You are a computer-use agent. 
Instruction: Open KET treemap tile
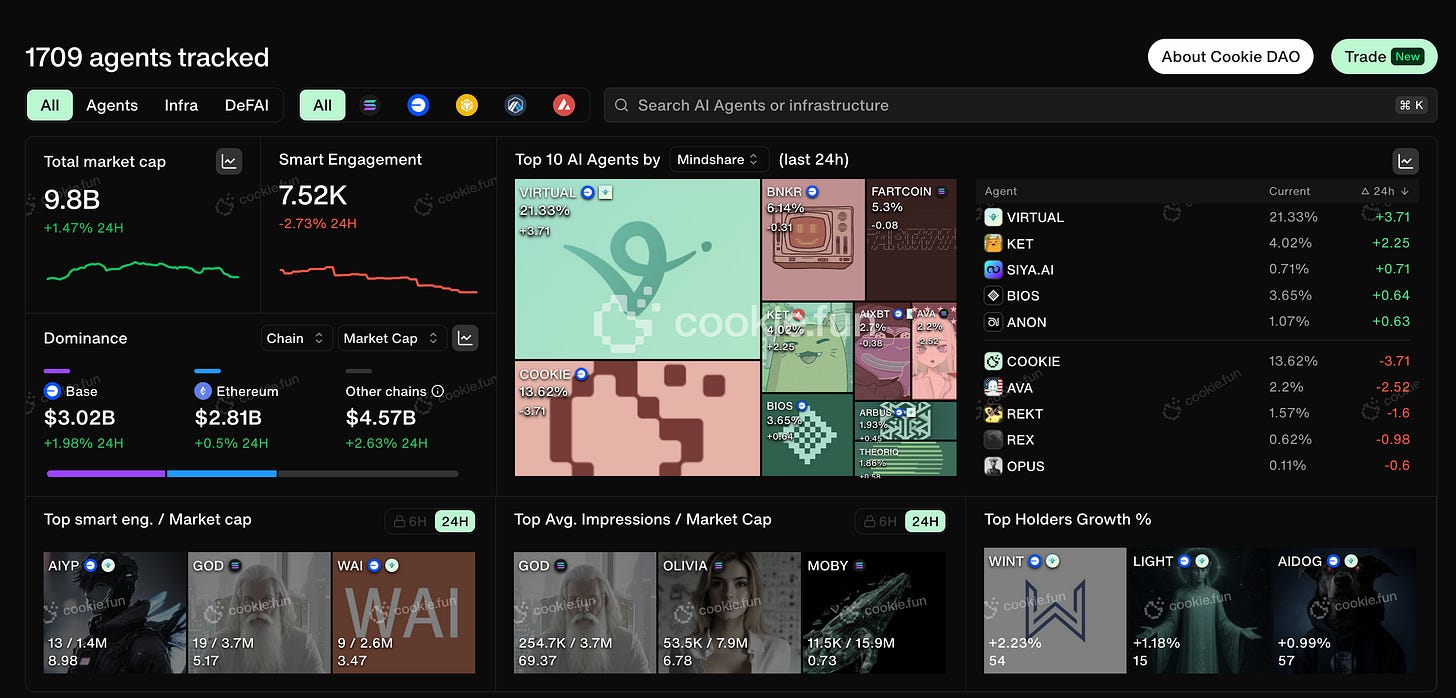(807, 347)
